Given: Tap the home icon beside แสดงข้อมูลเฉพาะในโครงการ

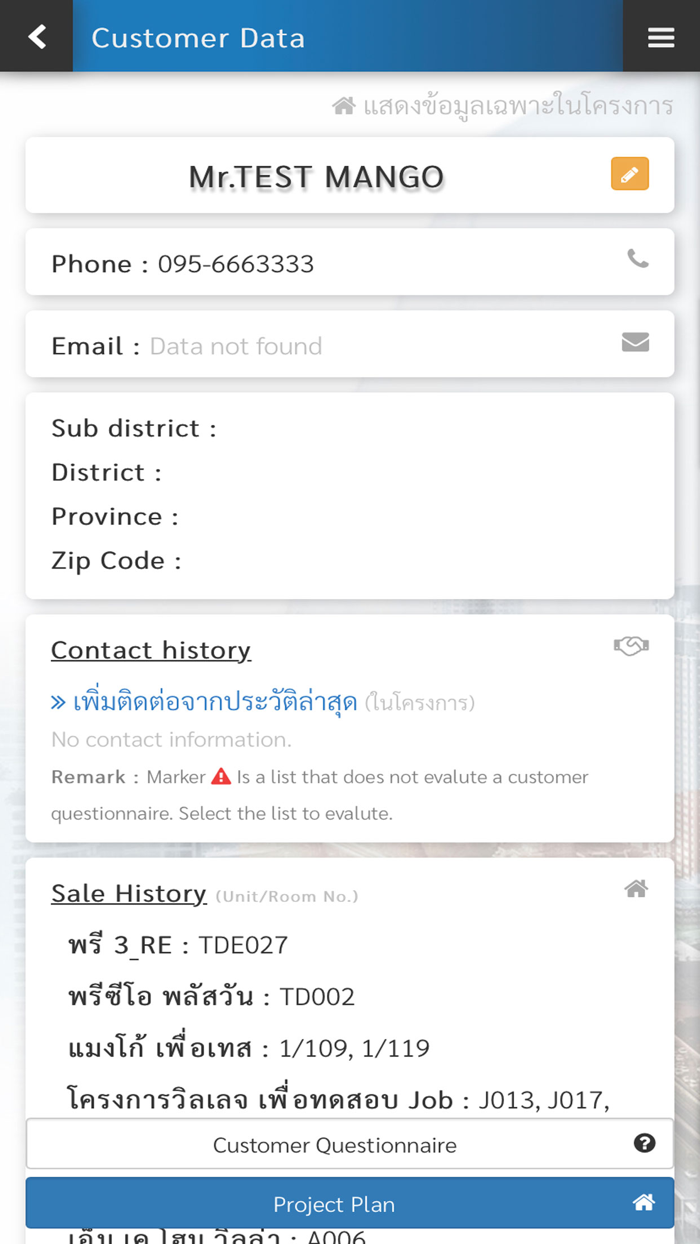Looking at the screenshot, I should (x=343, y=104).
